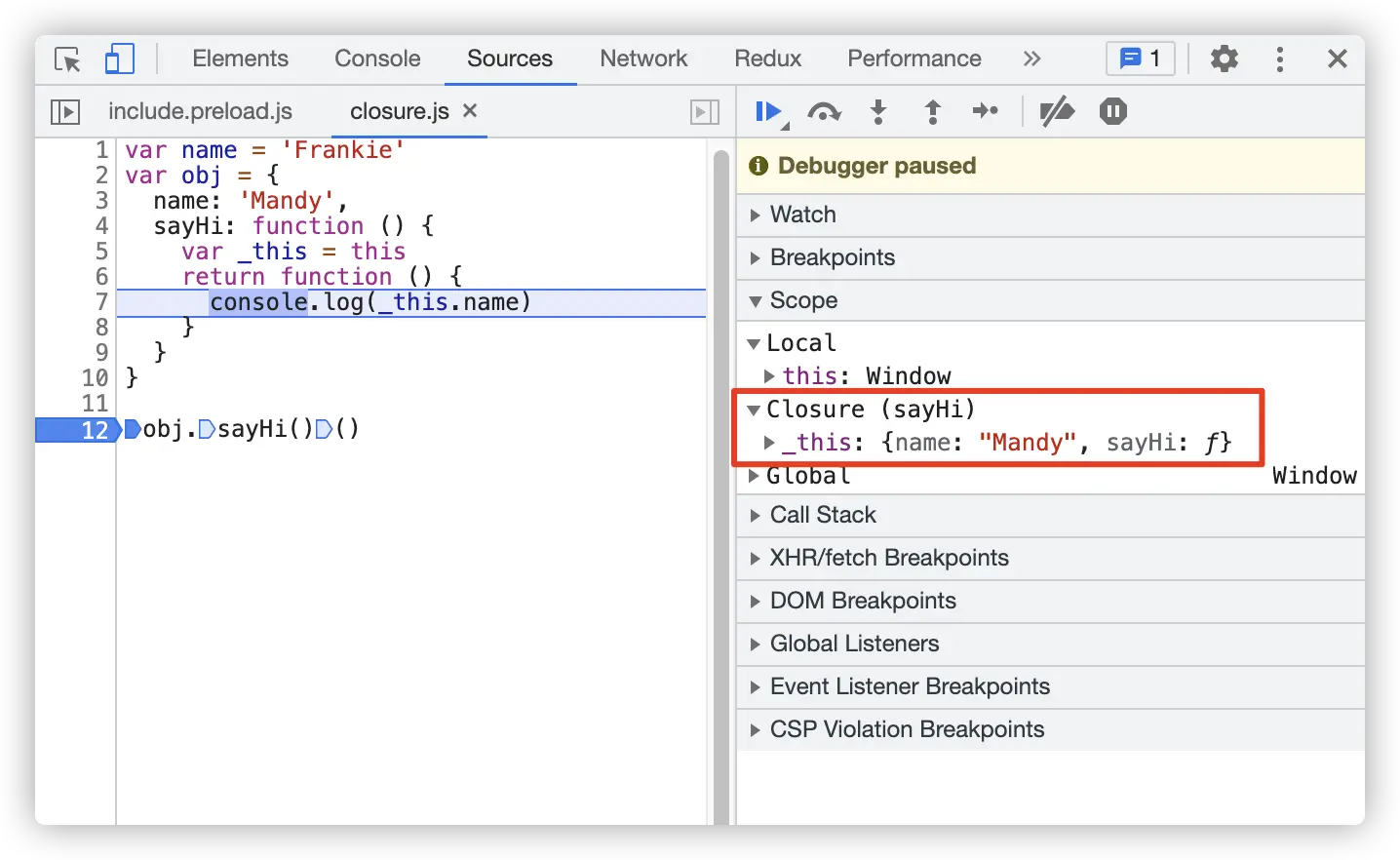Close the DevTools panel
Viewport: 1400px width, 860px height.
point(1338,59)
